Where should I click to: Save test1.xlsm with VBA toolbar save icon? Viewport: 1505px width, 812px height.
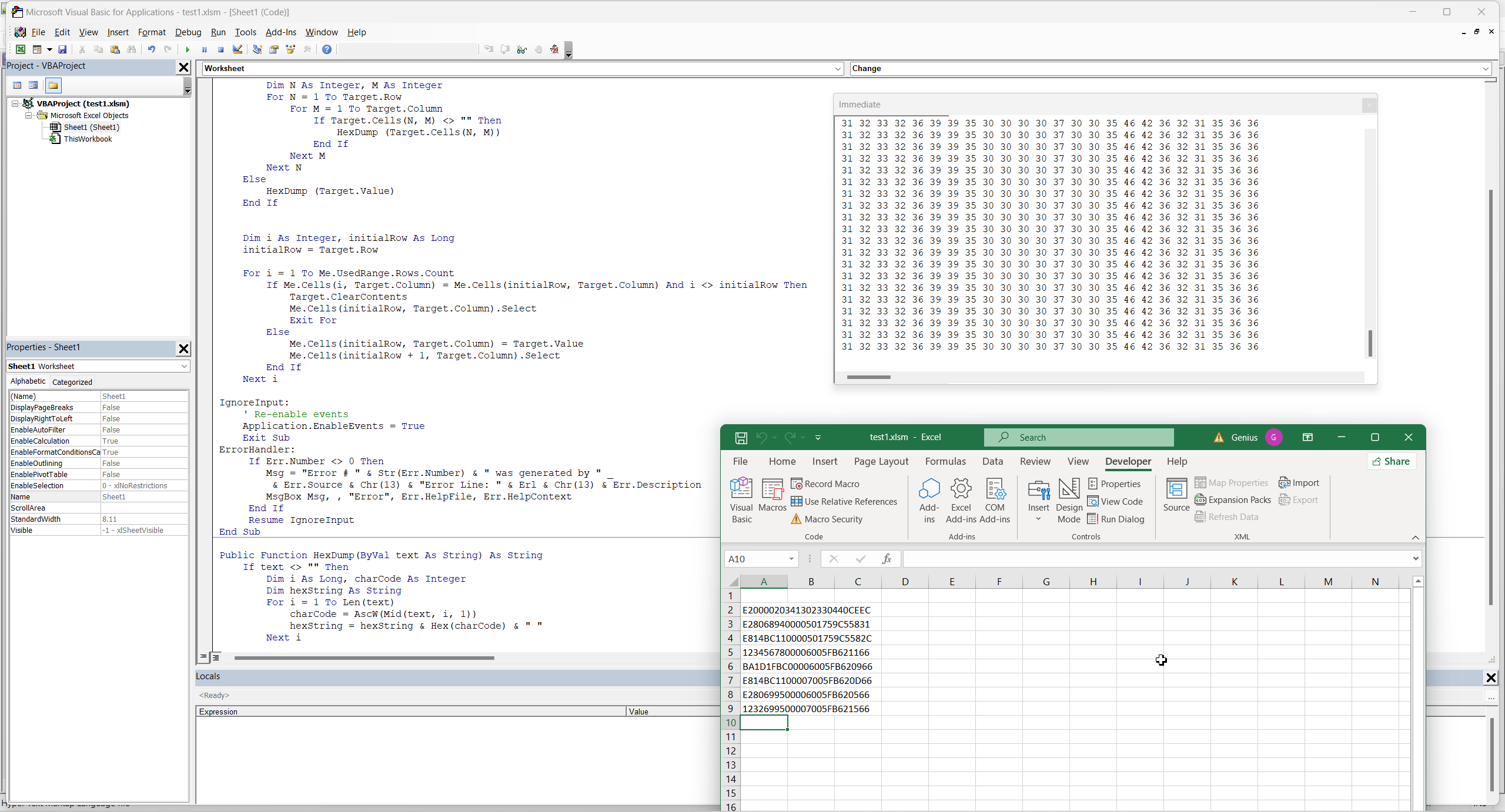click(62, 50)
